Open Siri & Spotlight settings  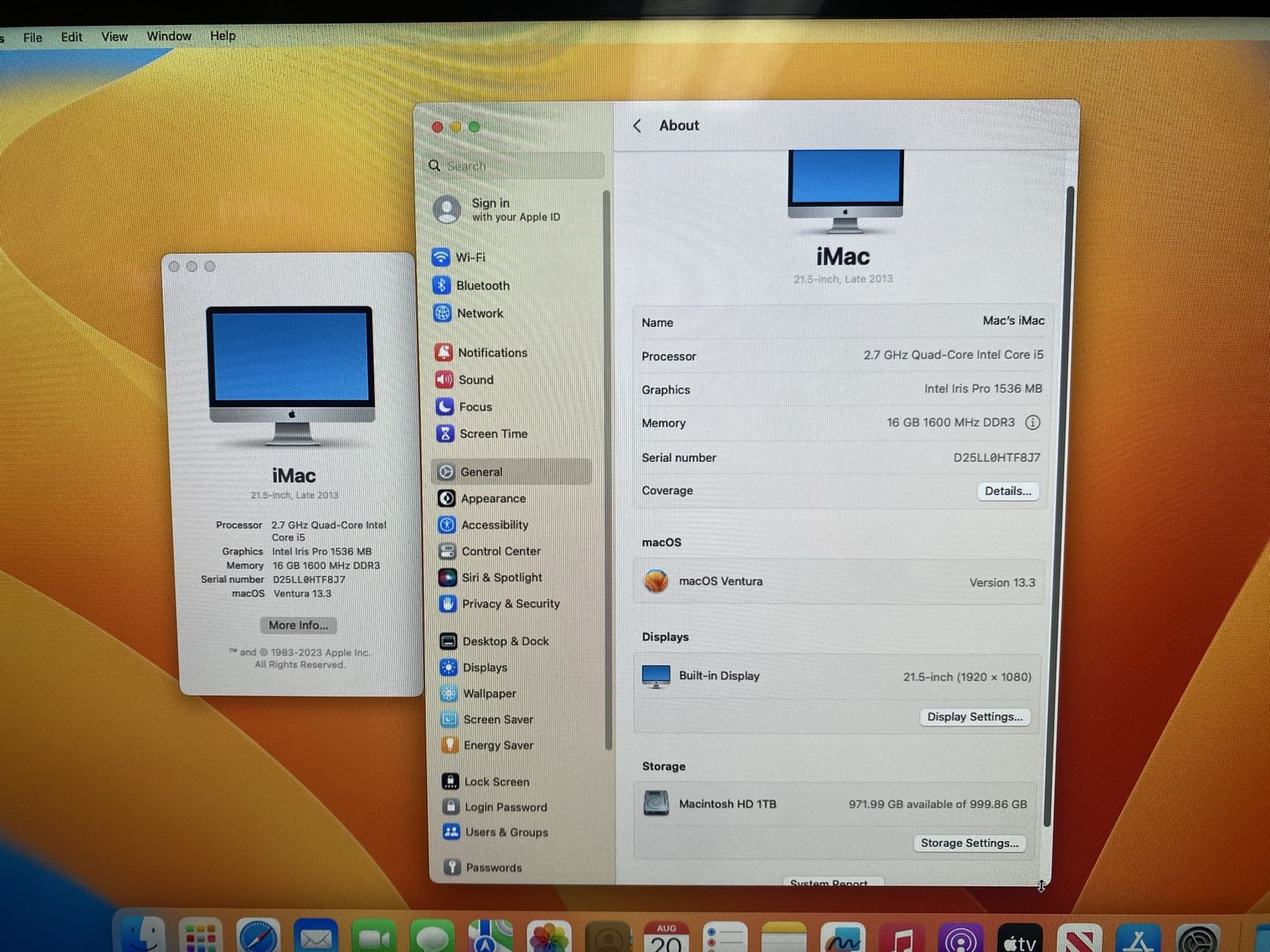coord(491,578)
